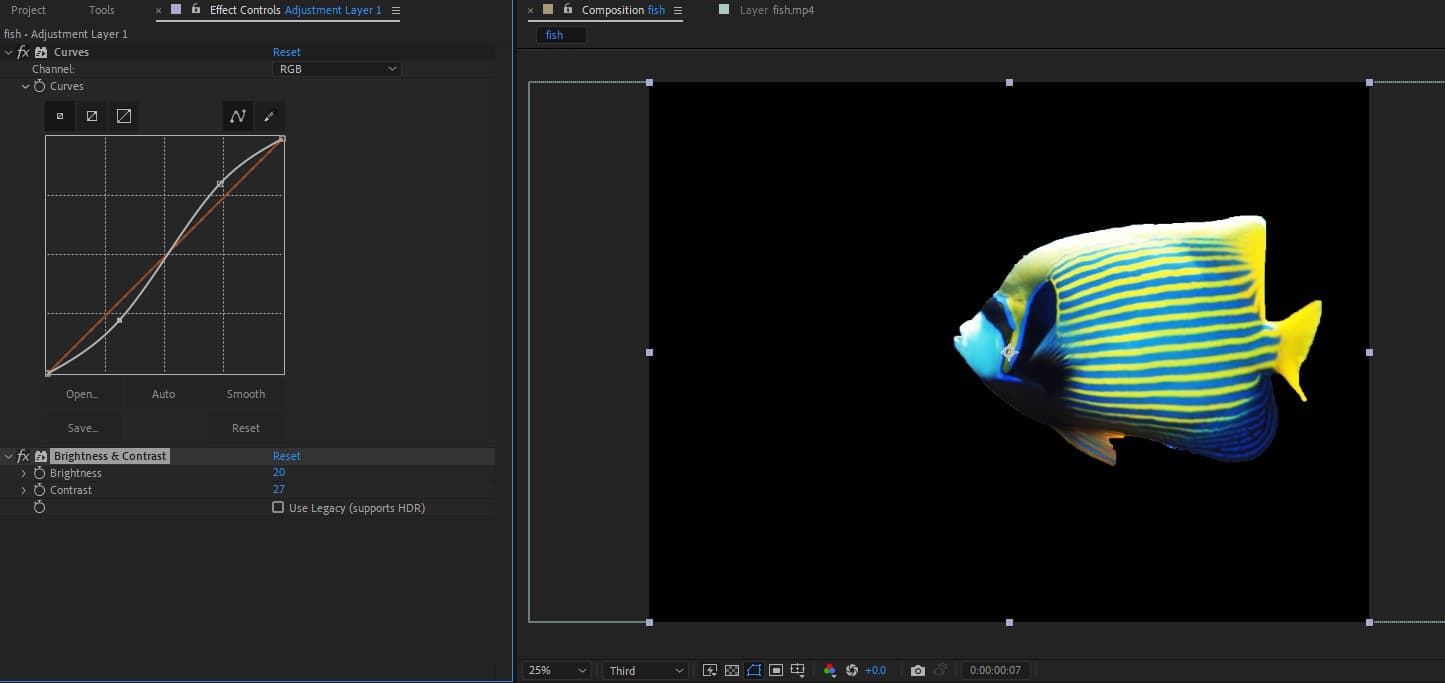
Task: Toggle the Brightness stopwatch
Action: [40, 473]
